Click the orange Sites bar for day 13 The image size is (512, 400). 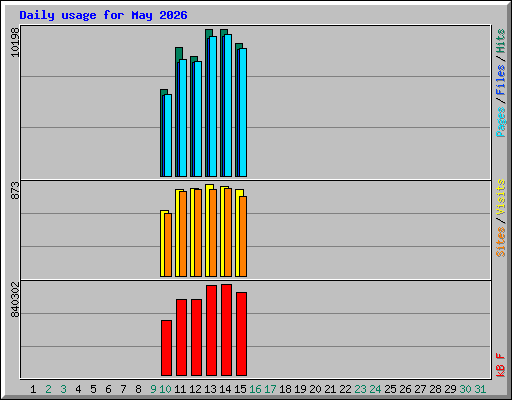tap(213, 233)
